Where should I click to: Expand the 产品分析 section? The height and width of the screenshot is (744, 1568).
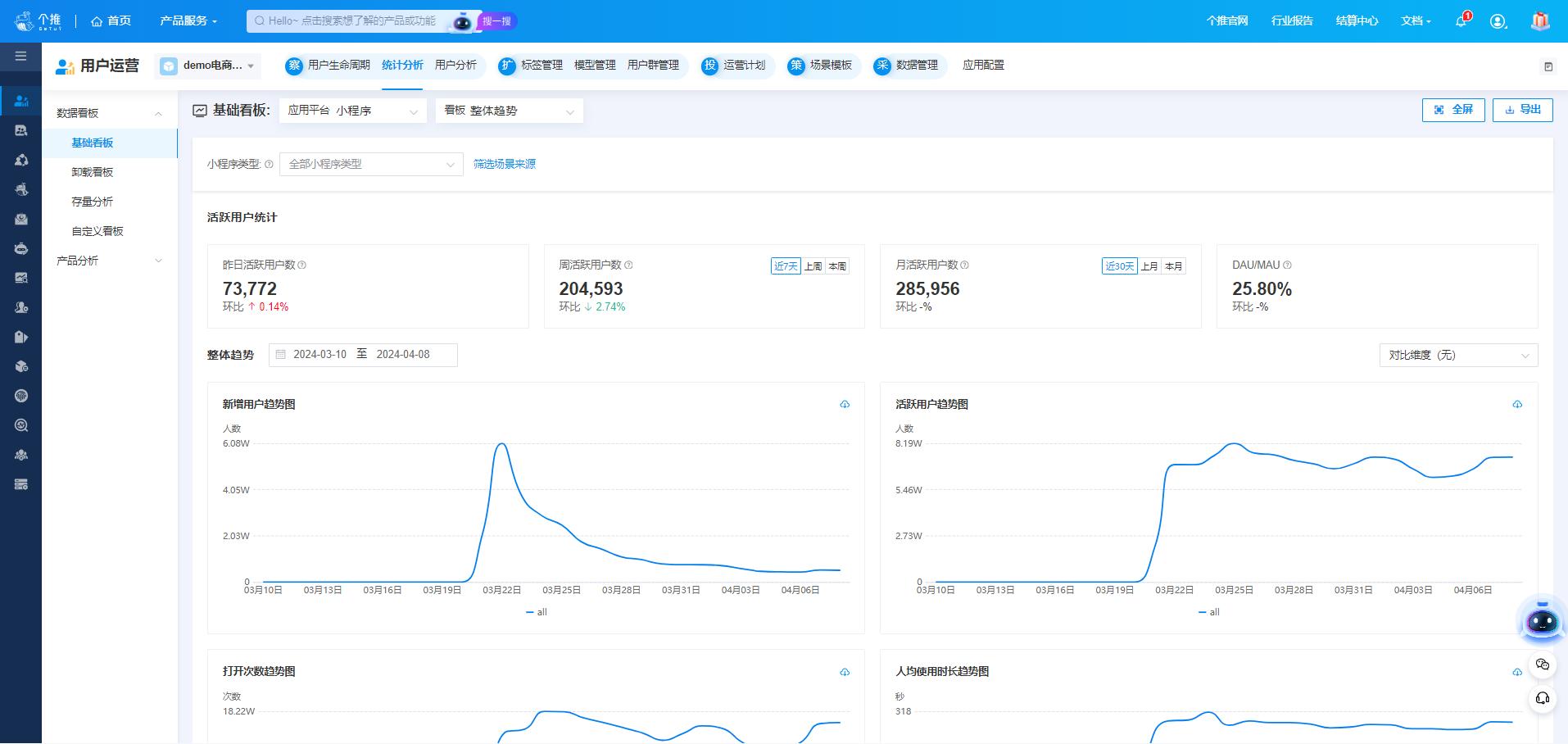coord(109,261)
